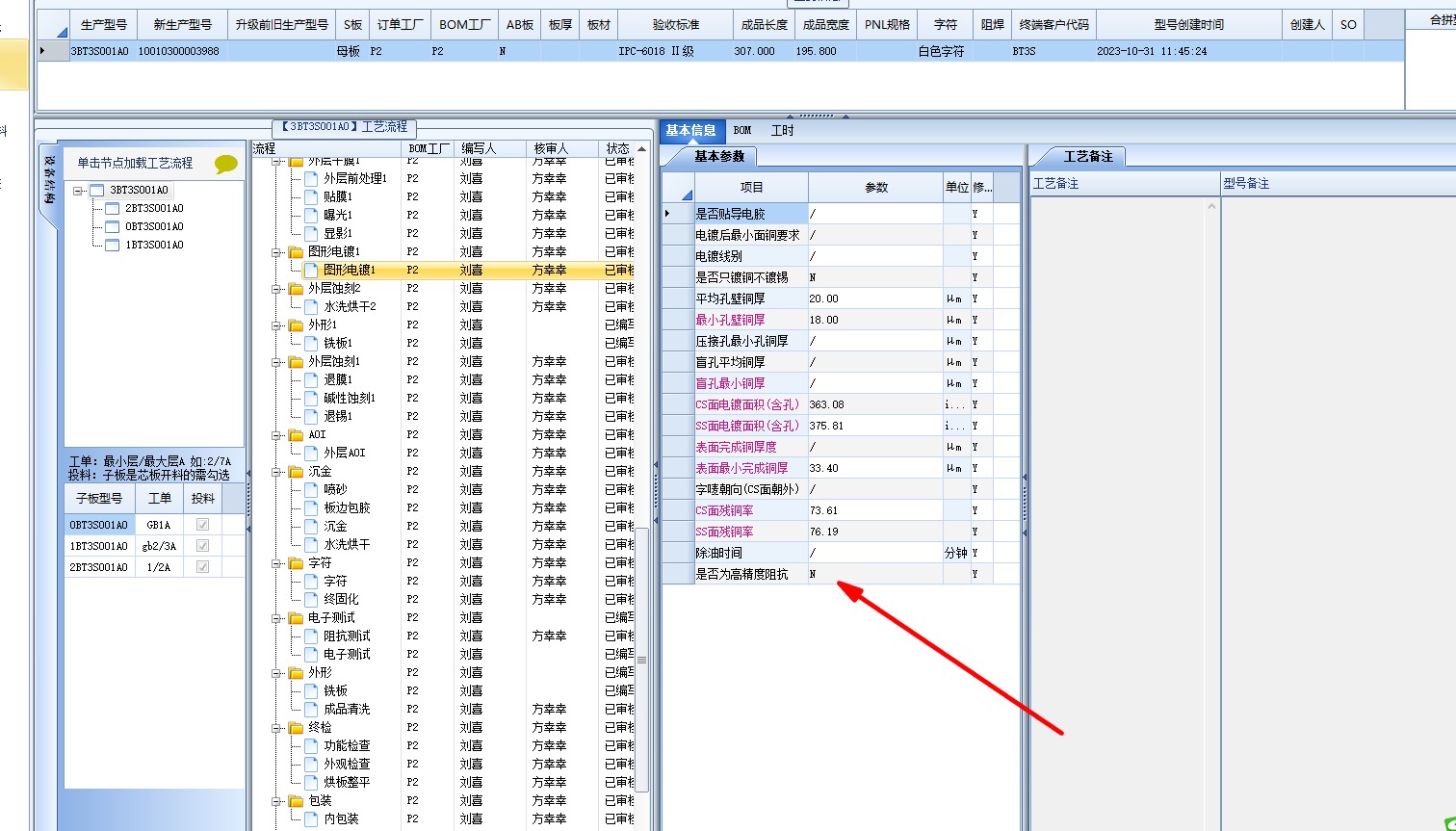
Task: Click the document icon beside 退锡1
Action: (x=311, y=416)
